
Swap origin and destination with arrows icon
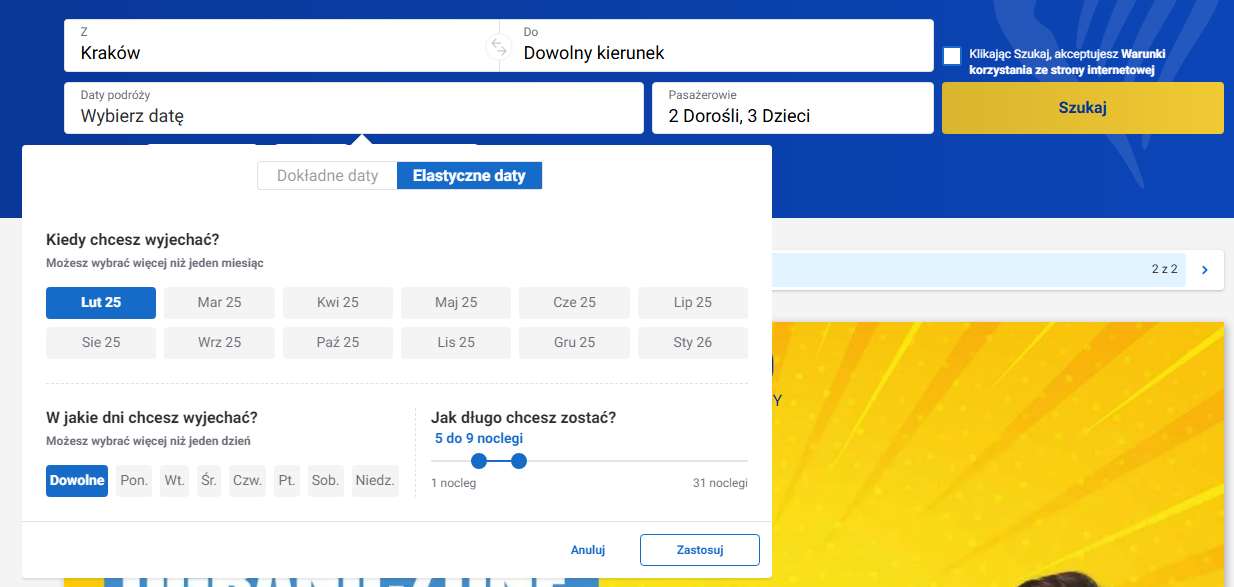tap(498, 46)
